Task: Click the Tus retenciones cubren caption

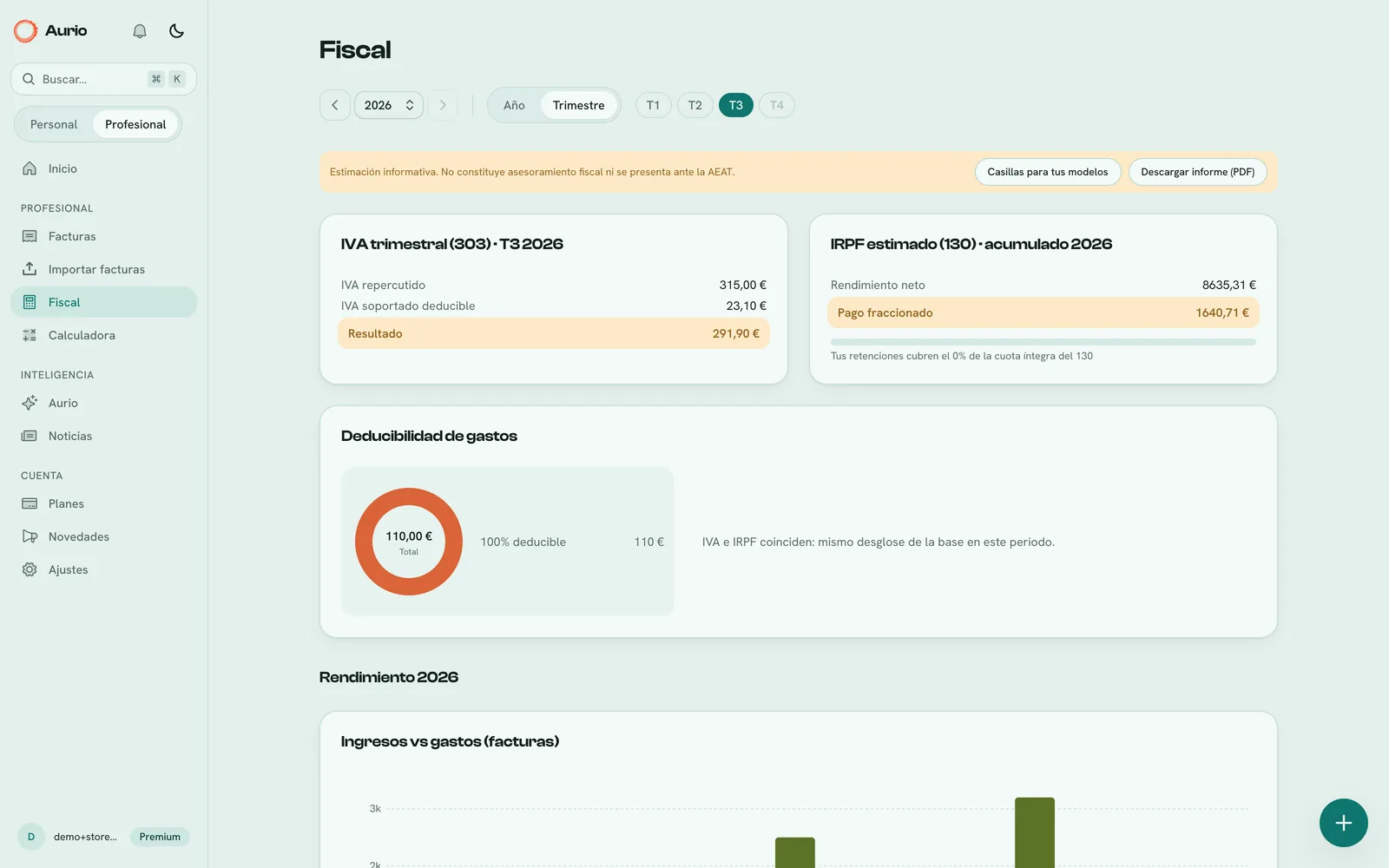Action: (x=962, y=356)
